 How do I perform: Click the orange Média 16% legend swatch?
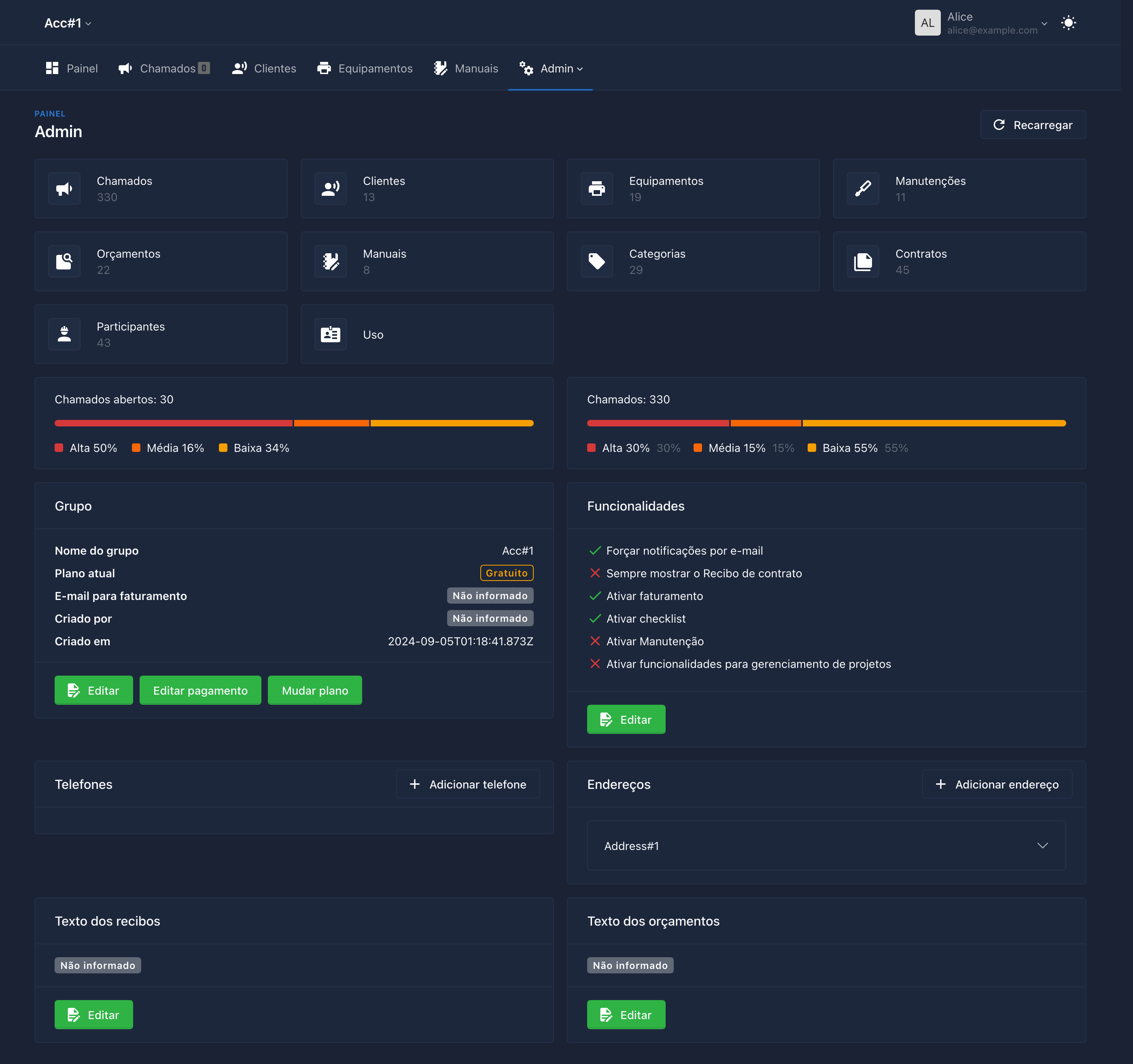(x=136, y=448)
